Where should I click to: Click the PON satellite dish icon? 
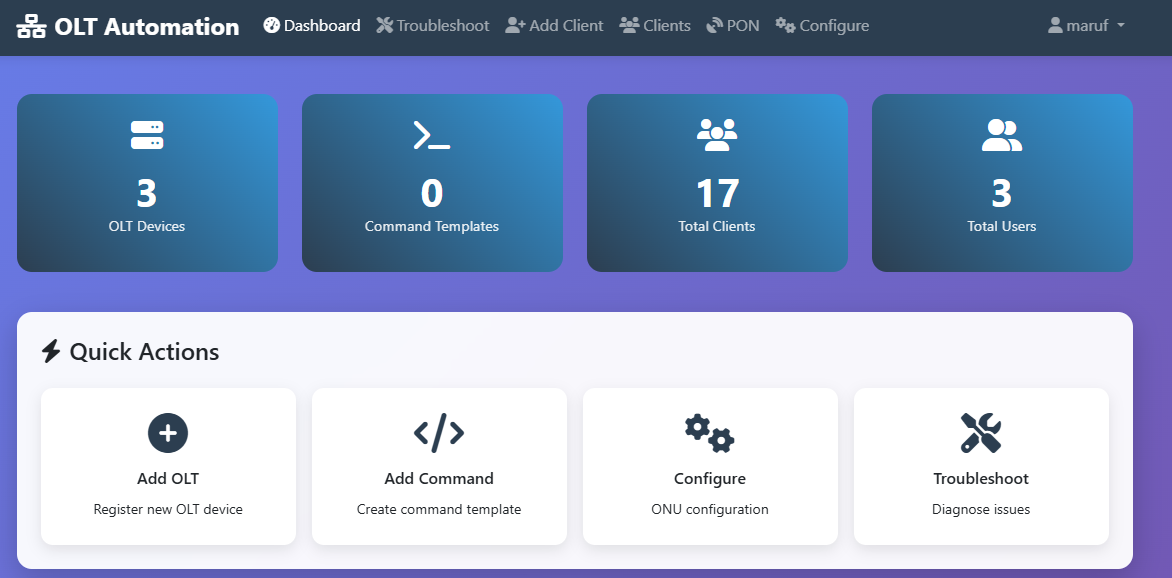(714, 25)
